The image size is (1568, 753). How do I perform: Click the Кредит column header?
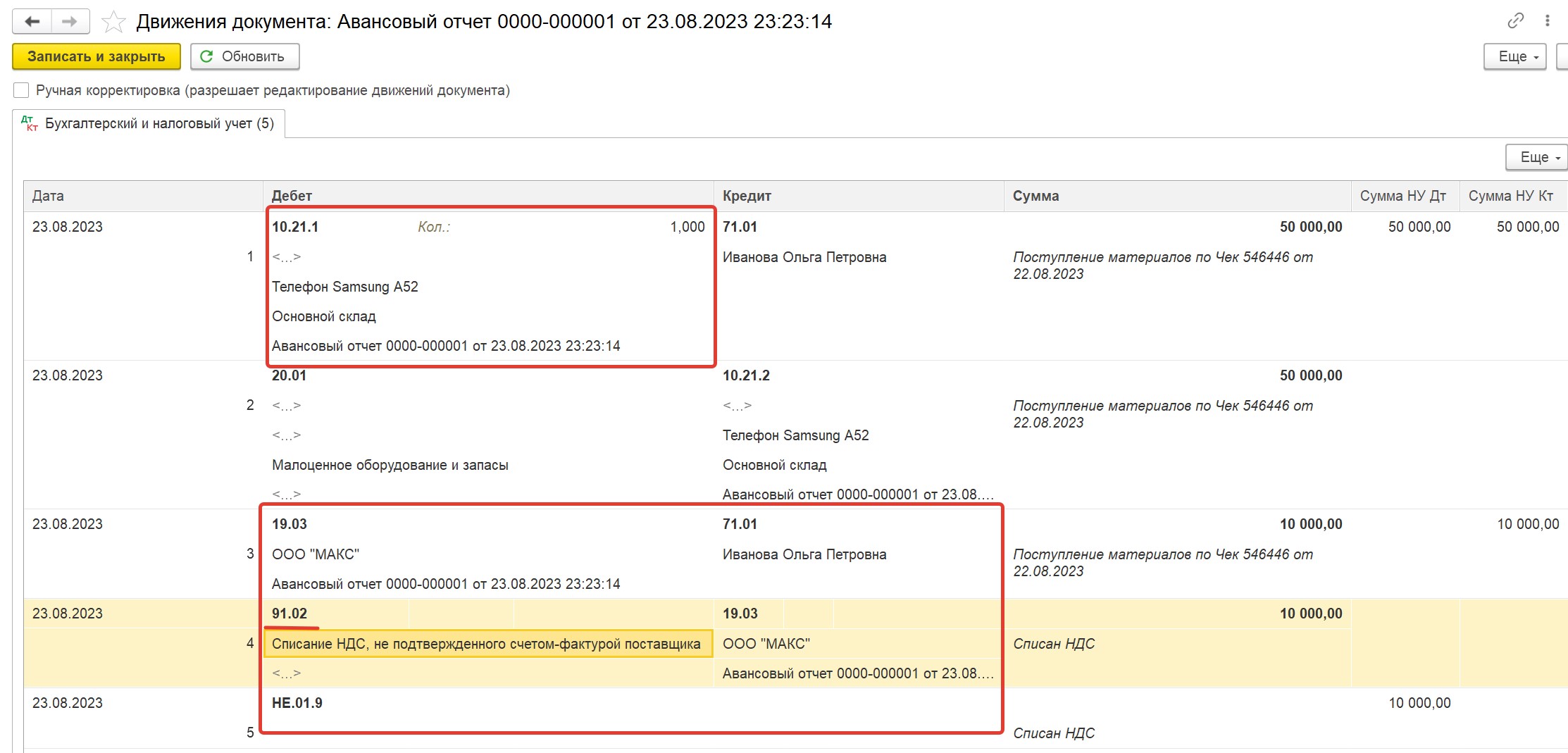point(859,196)
